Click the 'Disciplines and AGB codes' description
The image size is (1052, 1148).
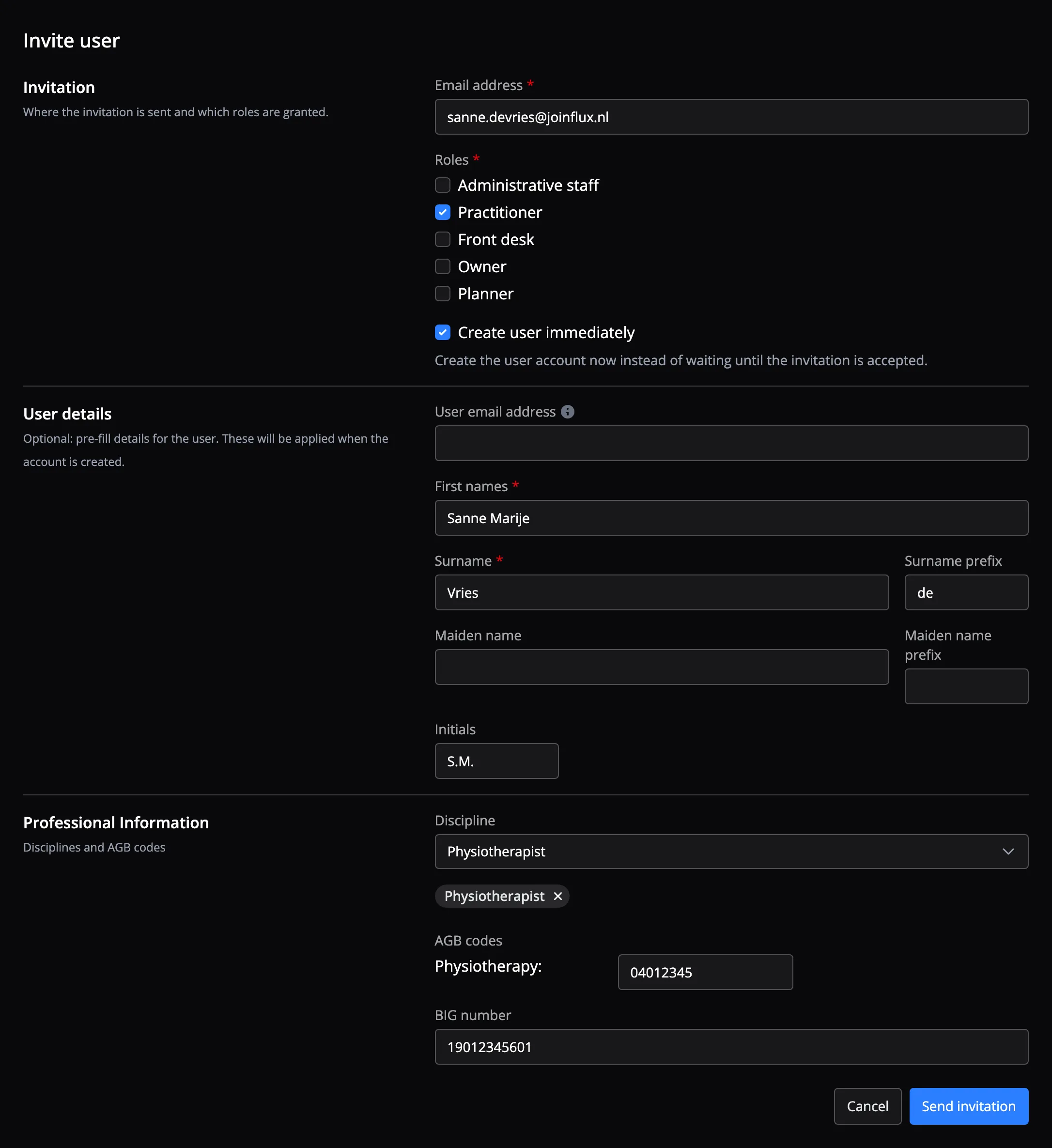click(94, 847)
